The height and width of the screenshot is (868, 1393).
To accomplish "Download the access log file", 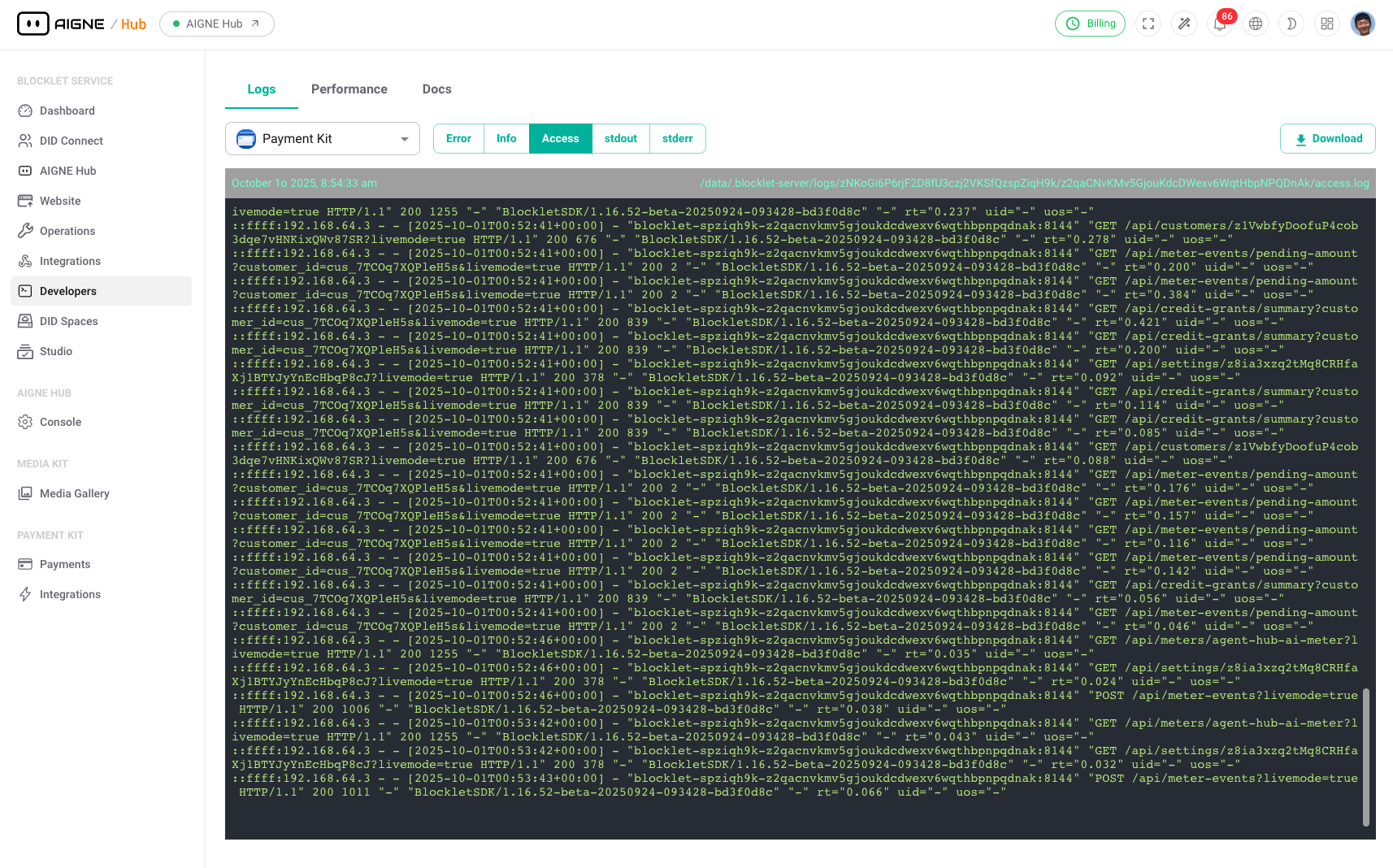I will 1327,138.
